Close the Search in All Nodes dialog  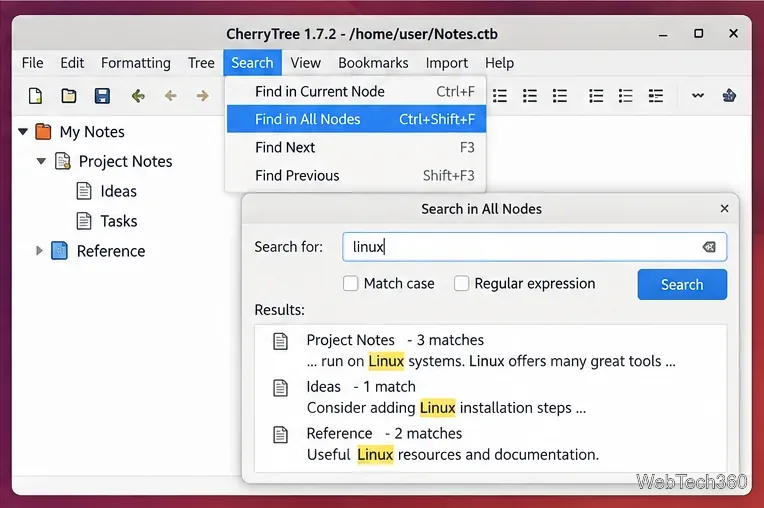[725, 208]
